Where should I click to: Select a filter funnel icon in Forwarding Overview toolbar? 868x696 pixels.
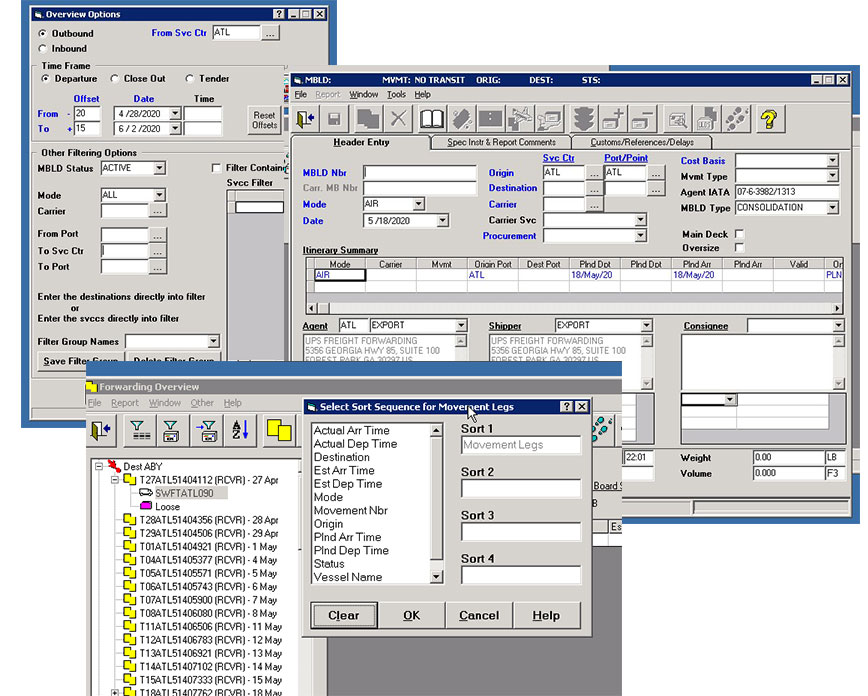(140, 431)
